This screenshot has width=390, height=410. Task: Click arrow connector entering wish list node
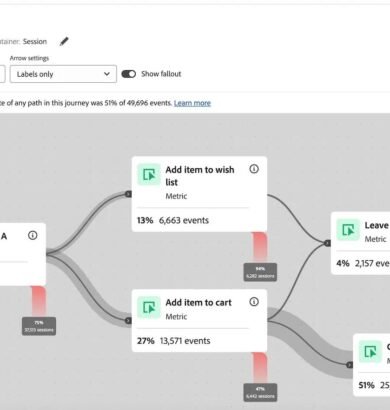coord(128,194)
